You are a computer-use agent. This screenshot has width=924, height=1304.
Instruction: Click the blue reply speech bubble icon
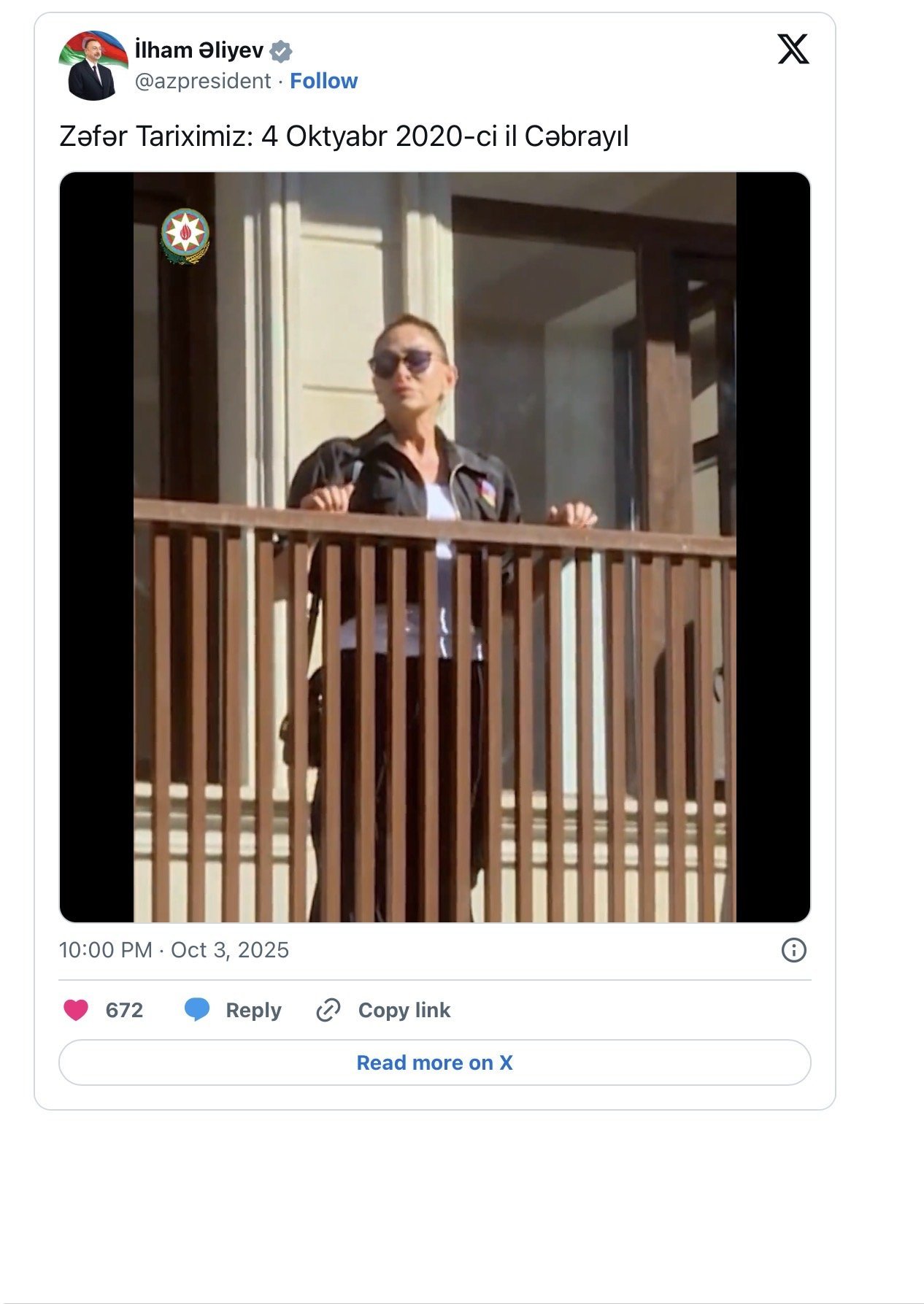[197, 1010]
